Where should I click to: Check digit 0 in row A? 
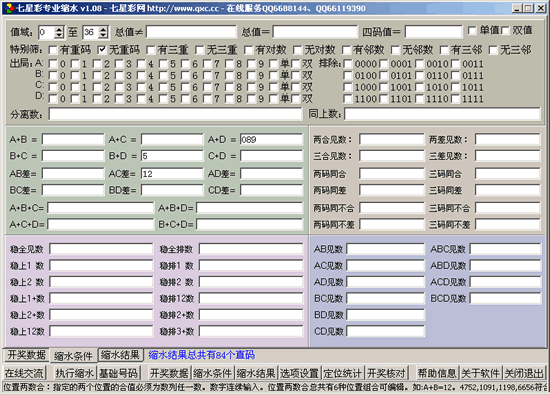tap(53, 64)
